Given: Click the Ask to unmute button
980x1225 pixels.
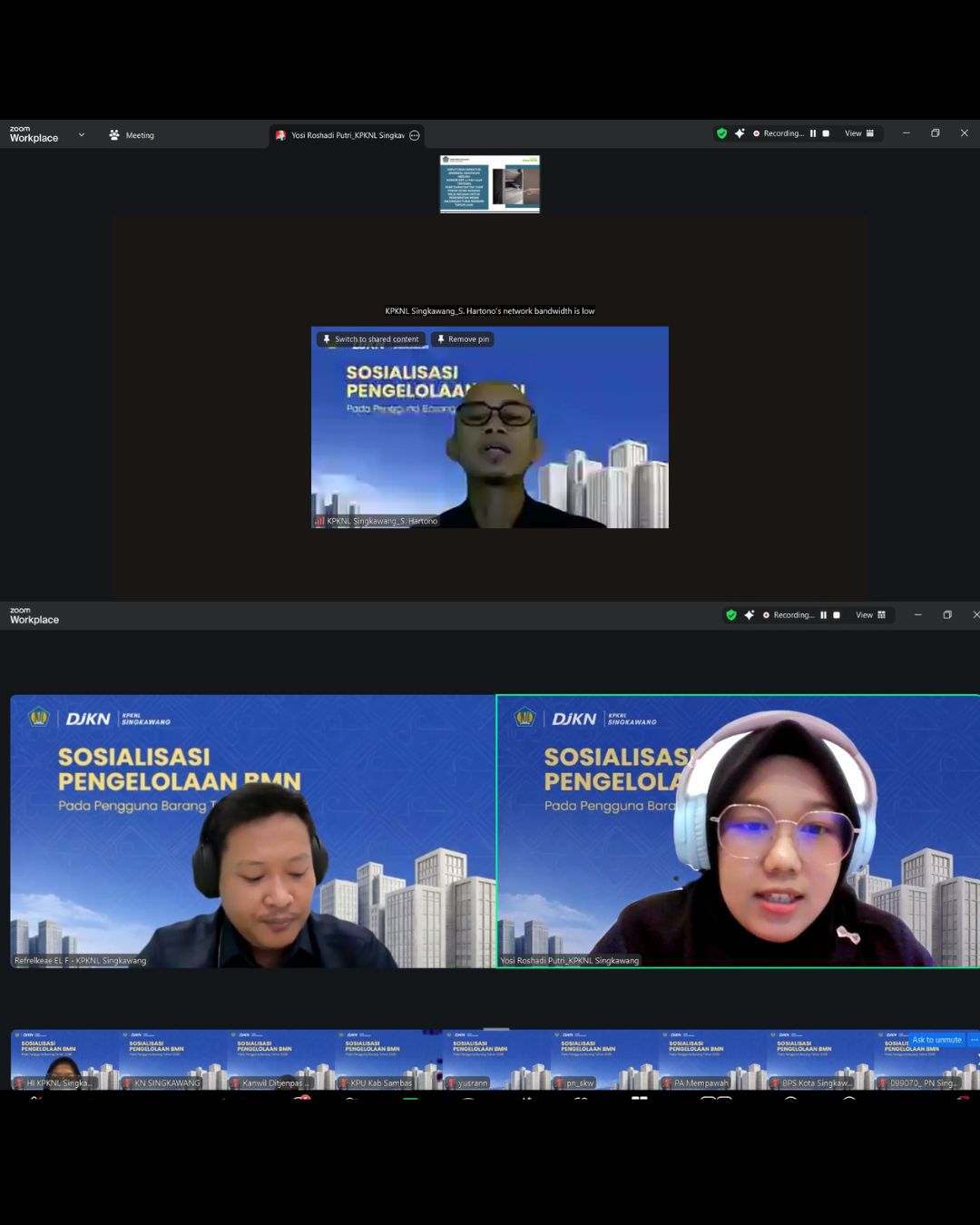Looking at the screenshot, I should click(x=936, y=1040).
